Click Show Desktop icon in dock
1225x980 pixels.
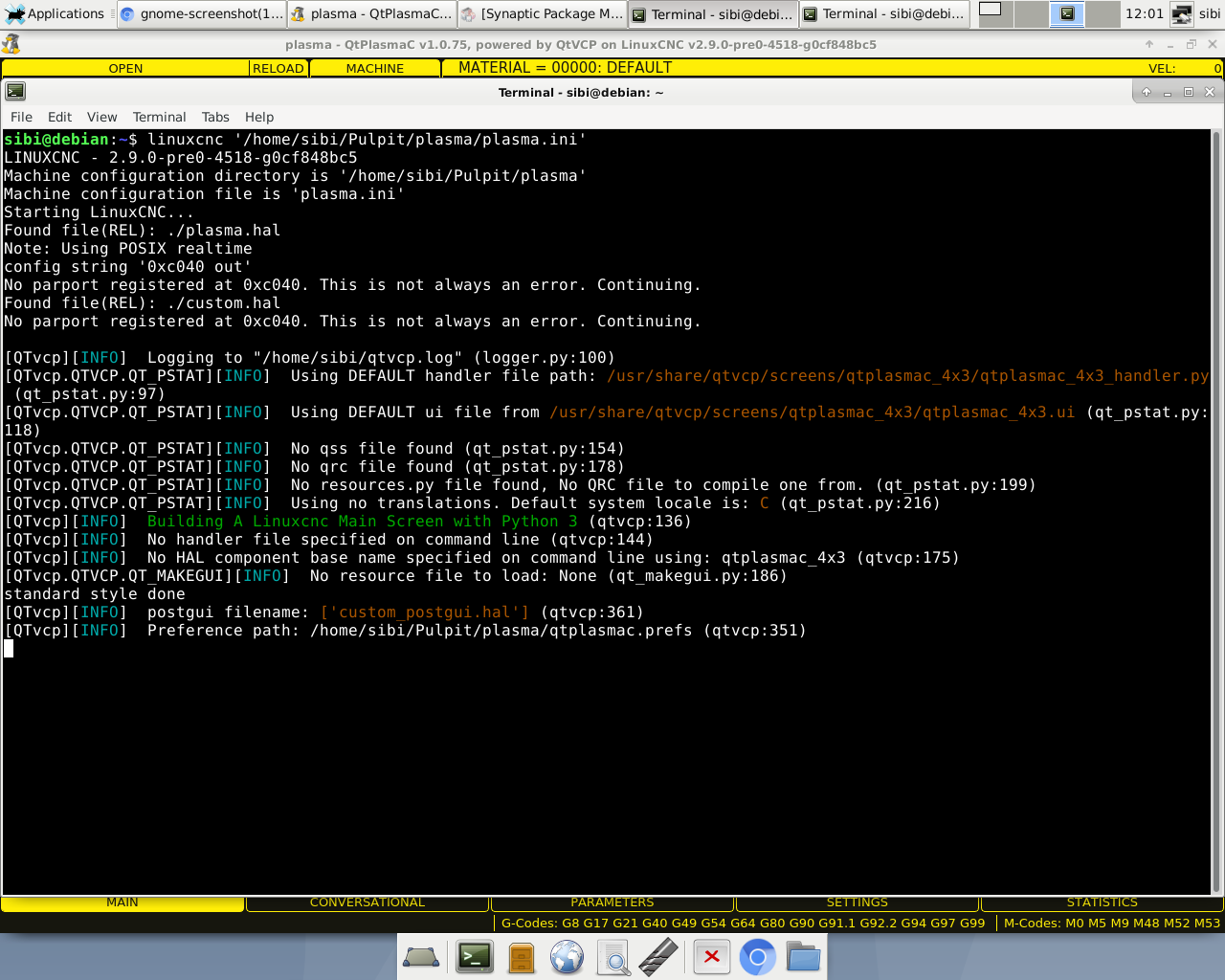(x=421, y=957)
